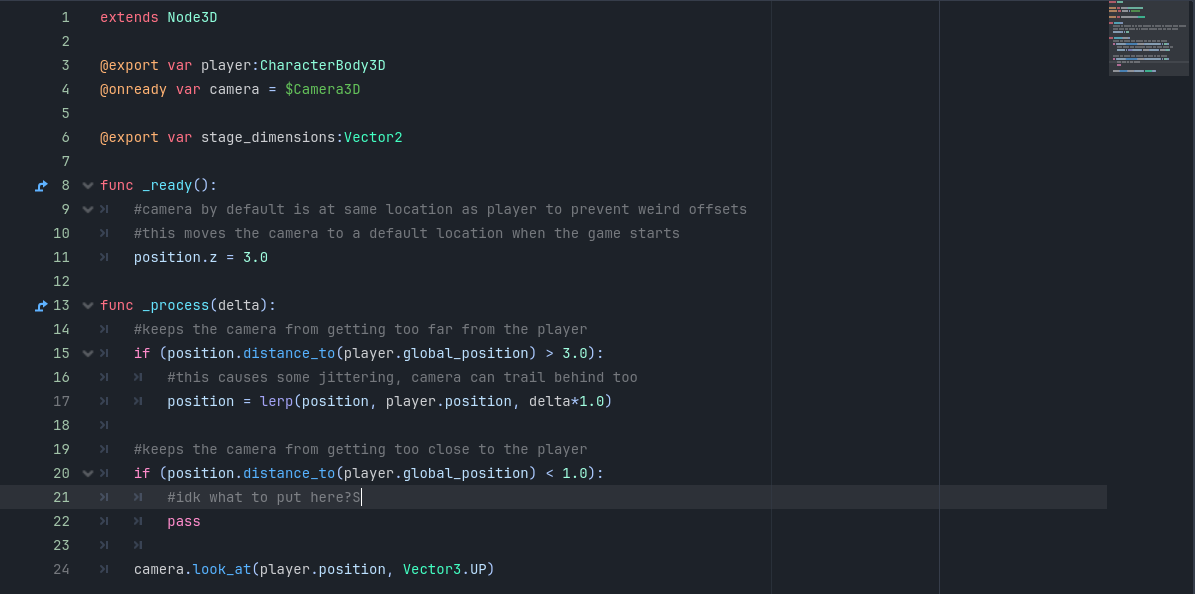
Task: Fold the if block at line 20
Action: click(88, 473)
